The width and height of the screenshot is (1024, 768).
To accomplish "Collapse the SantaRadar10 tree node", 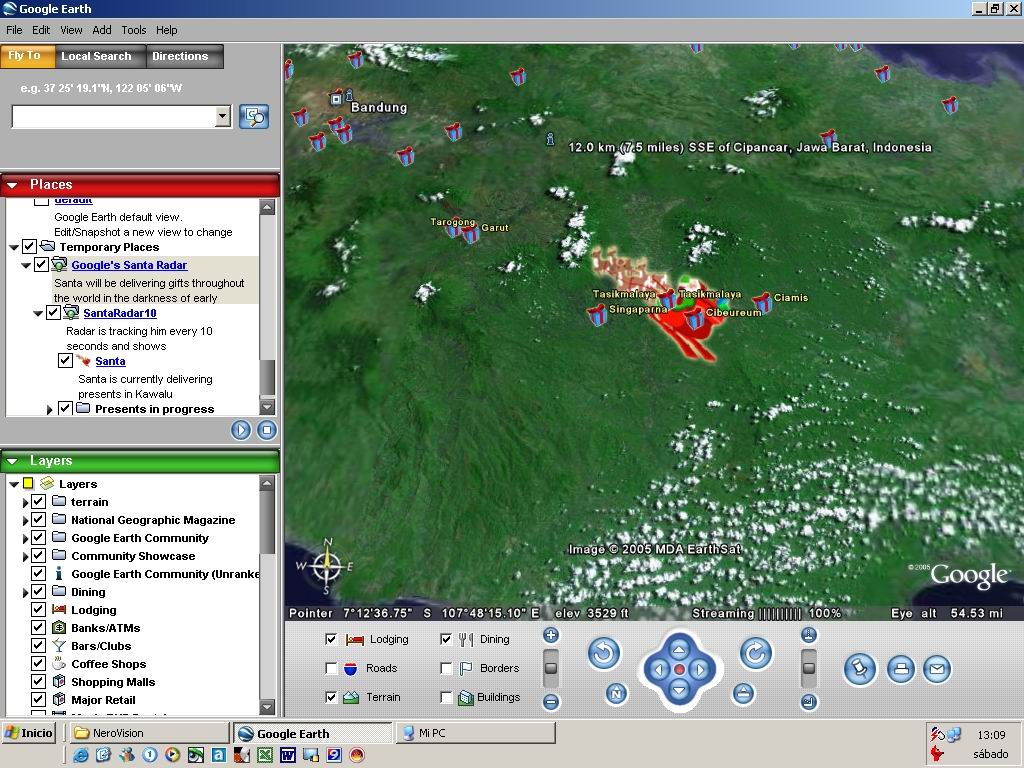I will coord(38,313).
